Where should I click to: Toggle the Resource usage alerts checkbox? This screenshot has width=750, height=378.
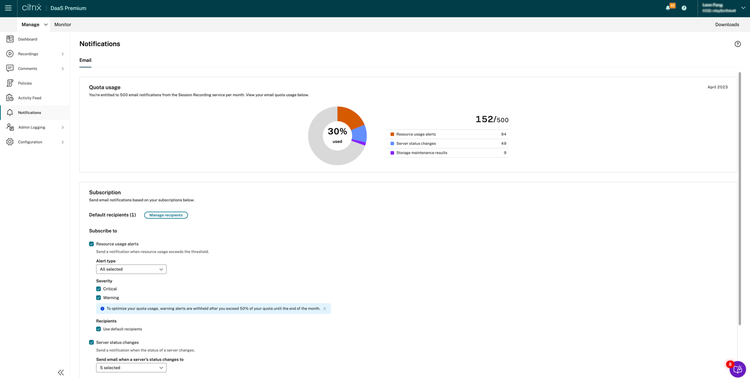[x=91, y=244]
